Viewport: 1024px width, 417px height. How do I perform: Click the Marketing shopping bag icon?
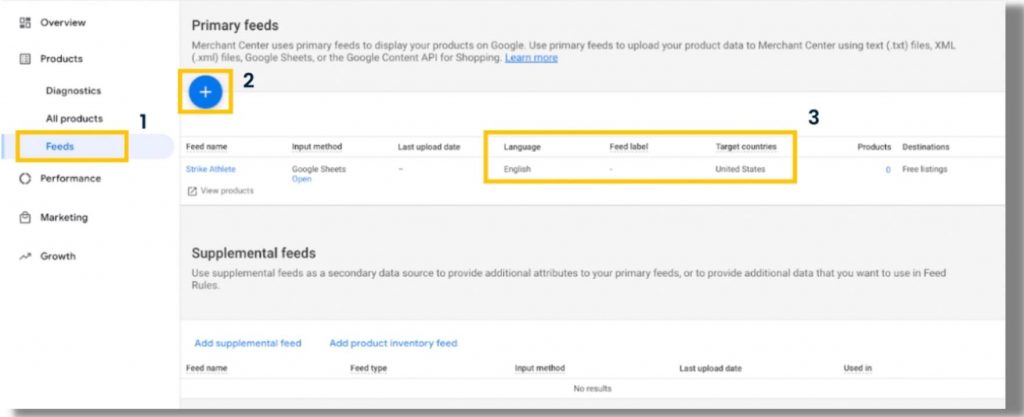click(25, 217)
